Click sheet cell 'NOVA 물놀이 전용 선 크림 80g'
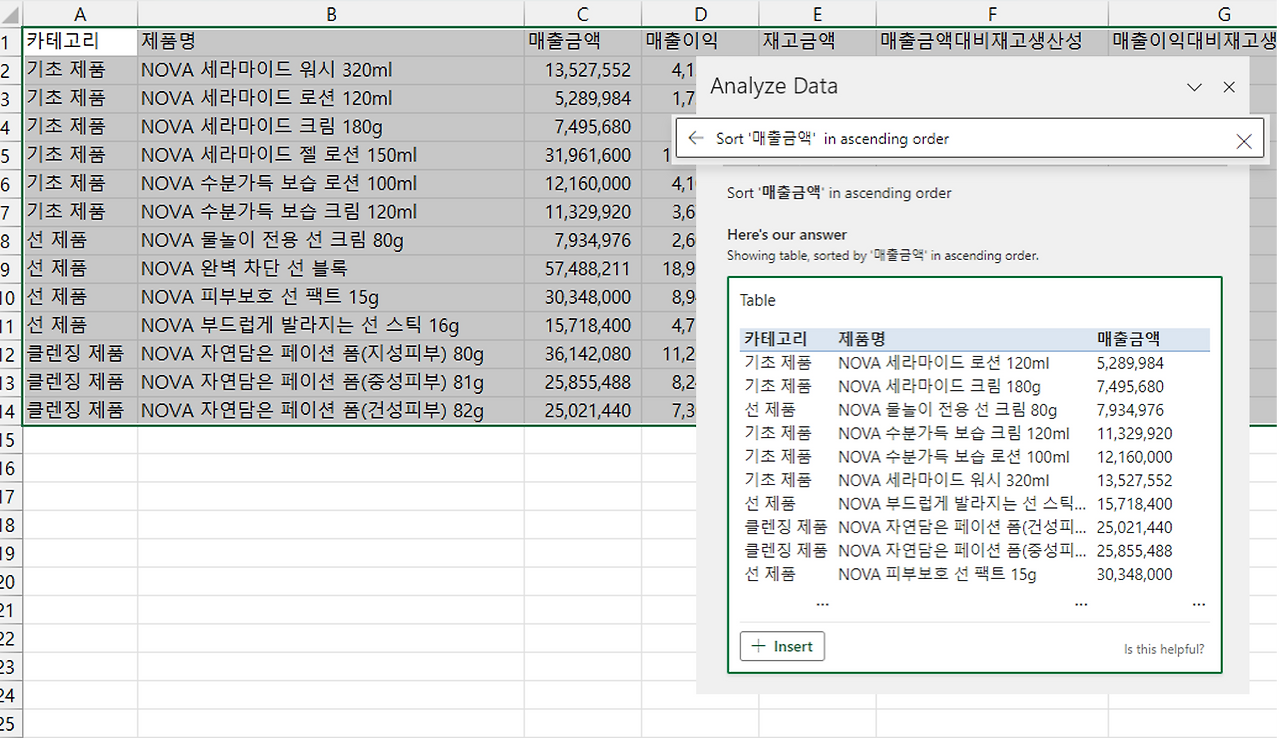This screenshot has height=738, width=1280. click(331, 240)
